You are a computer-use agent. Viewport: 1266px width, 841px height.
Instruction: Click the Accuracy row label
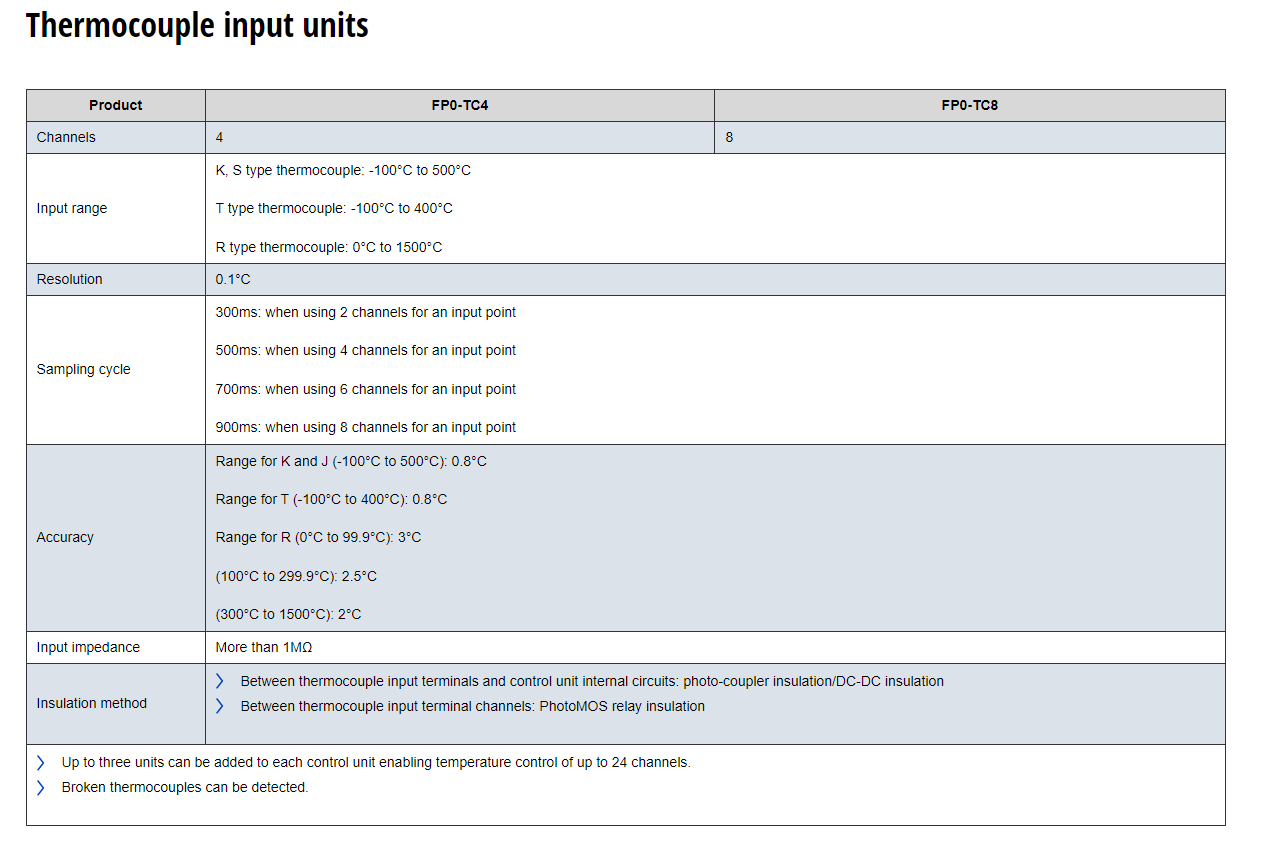pyautogui.click(x=65, y=537)
